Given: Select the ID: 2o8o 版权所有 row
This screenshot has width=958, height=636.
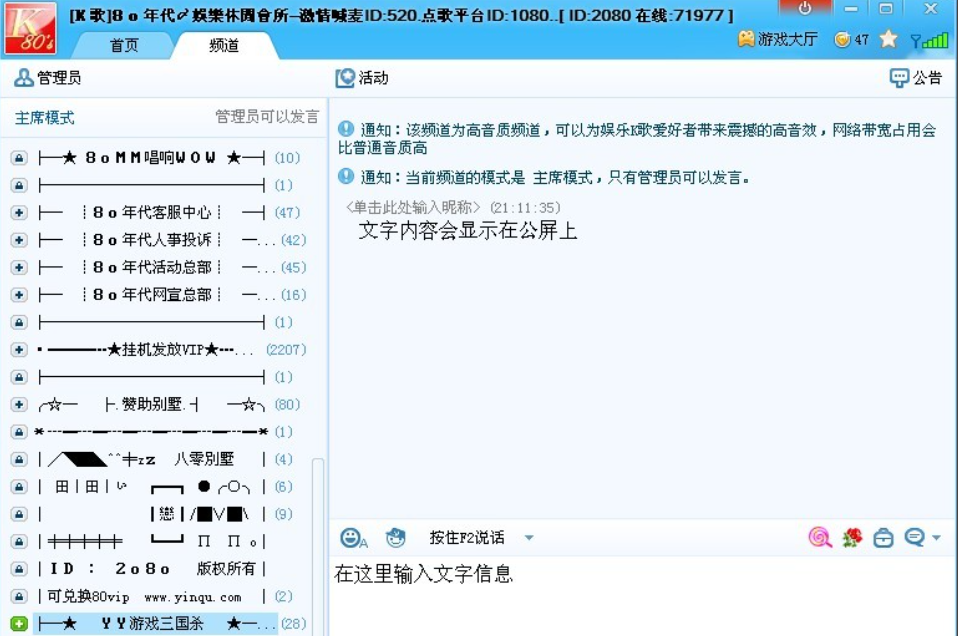Looking at the screenshot, I should 152,569.
